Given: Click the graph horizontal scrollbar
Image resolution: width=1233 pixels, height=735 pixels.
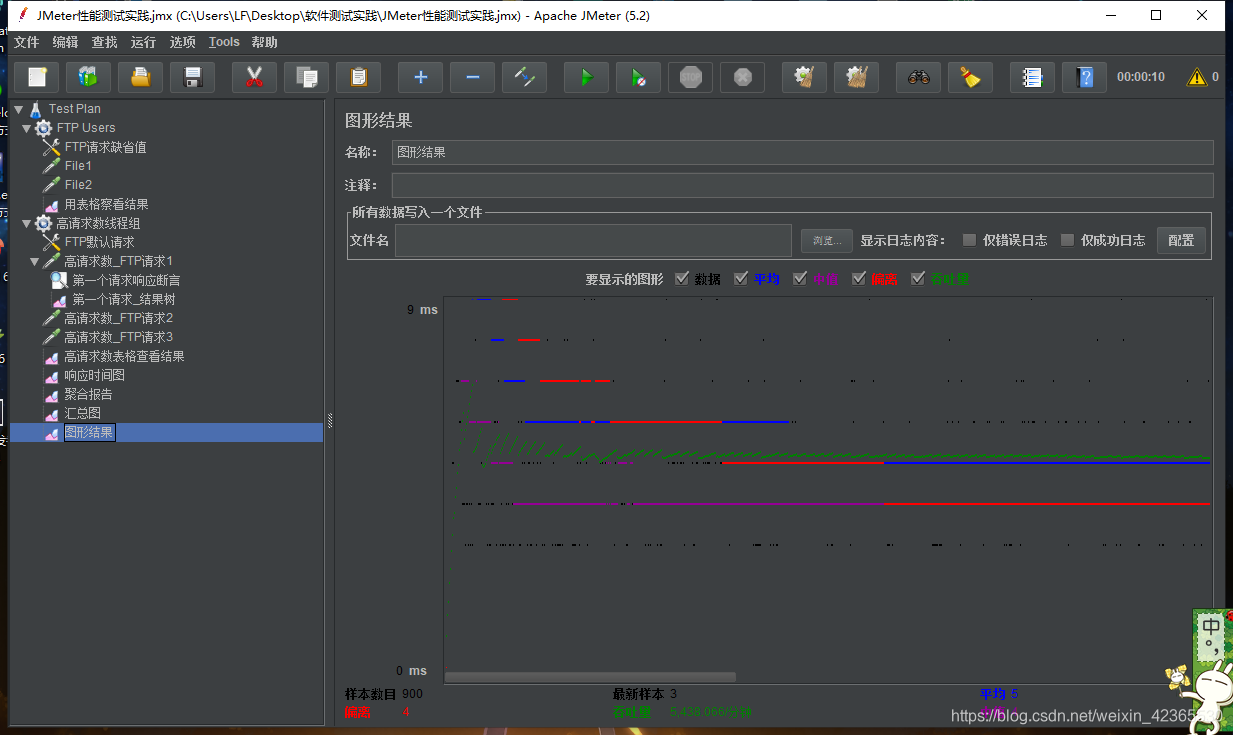Looking at the screenshot, I should click(x=590, y=677).
